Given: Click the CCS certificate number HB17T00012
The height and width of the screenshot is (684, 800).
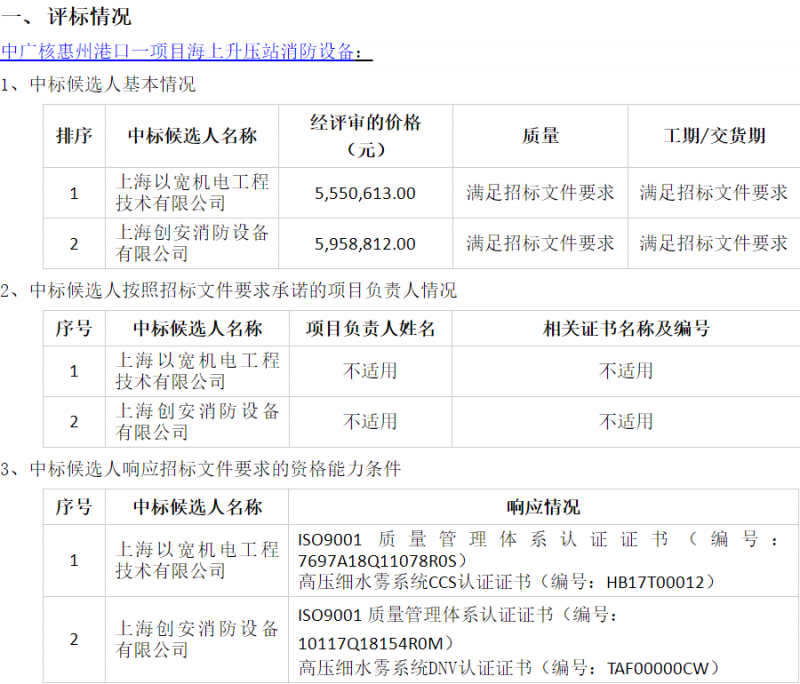Looking at the screenshot, I should point(661,582).
